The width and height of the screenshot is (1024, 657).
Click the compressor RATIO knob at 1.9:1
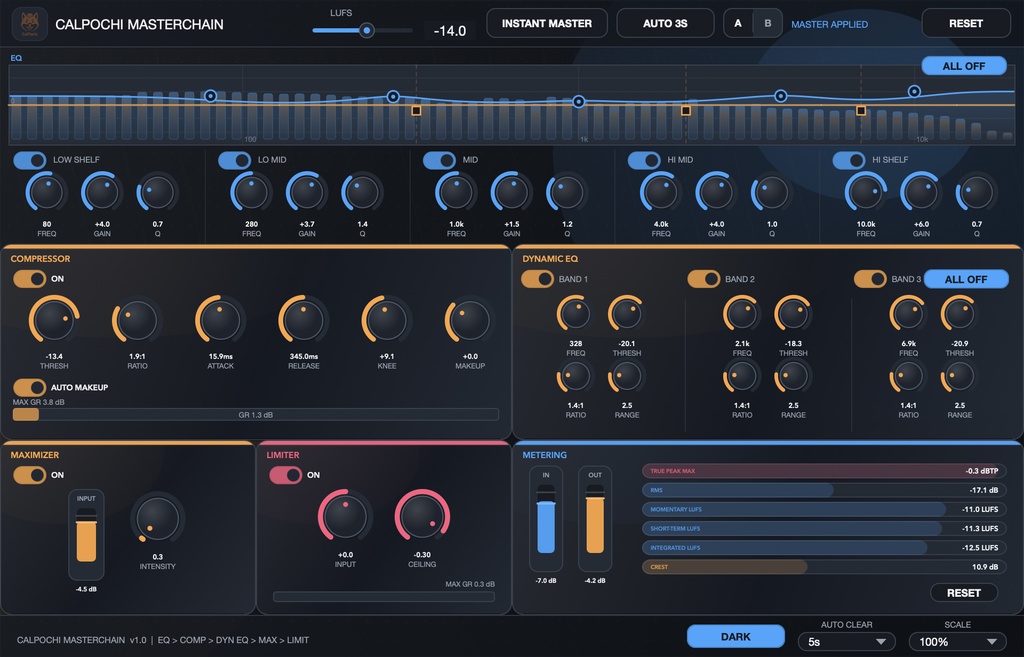click(137, 320)
